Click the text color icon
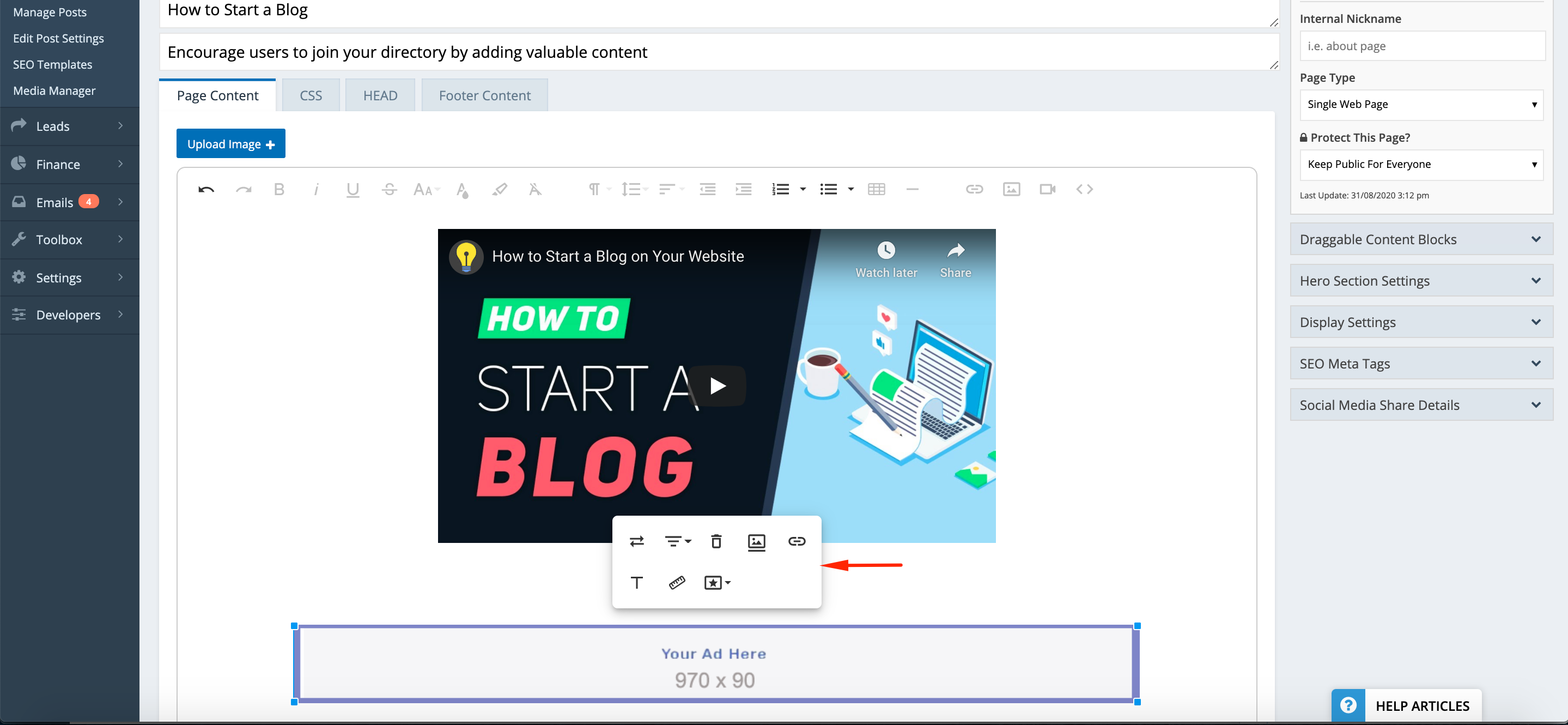This screenshot has width=1568, height=725. click(462, 190)
